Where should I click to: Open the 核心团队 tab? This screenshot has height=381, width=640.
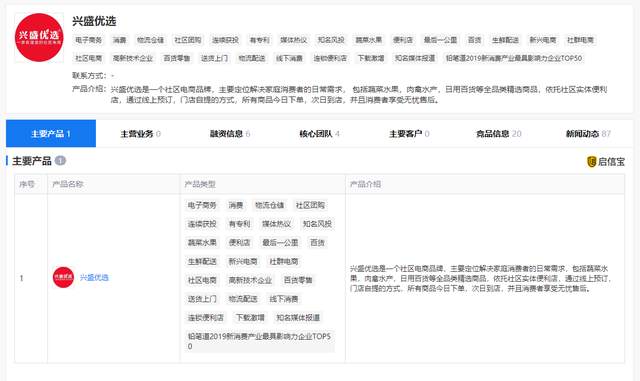pyautogui.click(x=319, y=134)
